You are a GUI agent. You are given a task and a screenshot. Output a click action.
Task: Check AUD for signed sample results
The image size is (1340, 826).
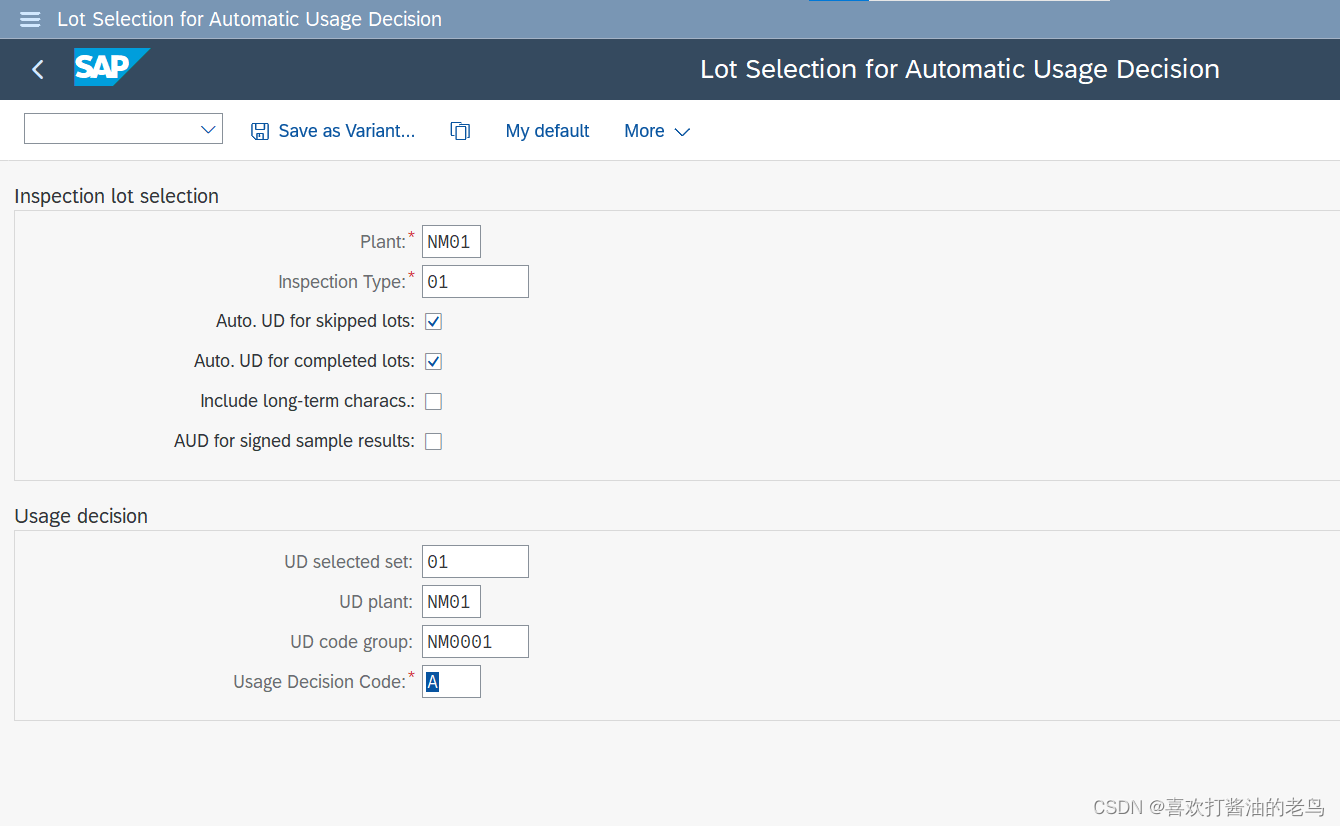433,441
